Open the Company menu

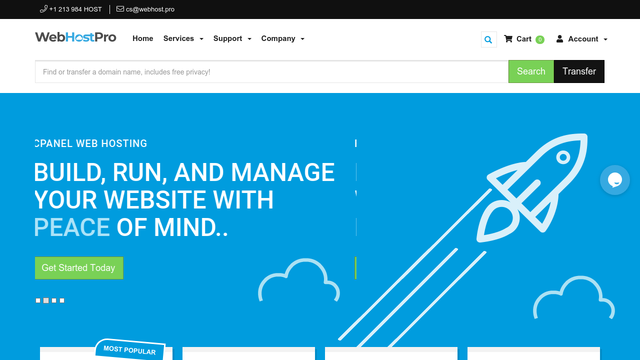point(282,38)
